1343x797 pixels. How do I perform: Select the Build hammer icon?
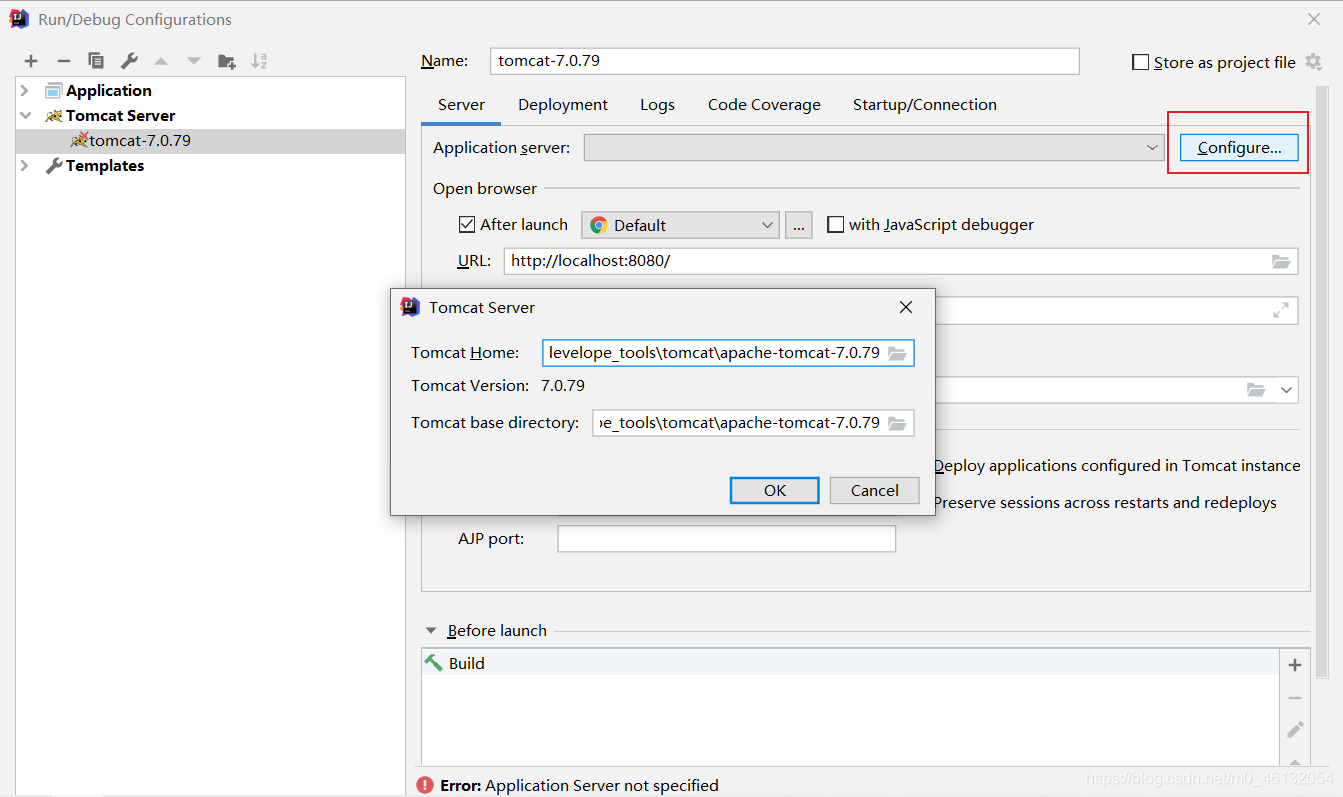click(433, 662)
